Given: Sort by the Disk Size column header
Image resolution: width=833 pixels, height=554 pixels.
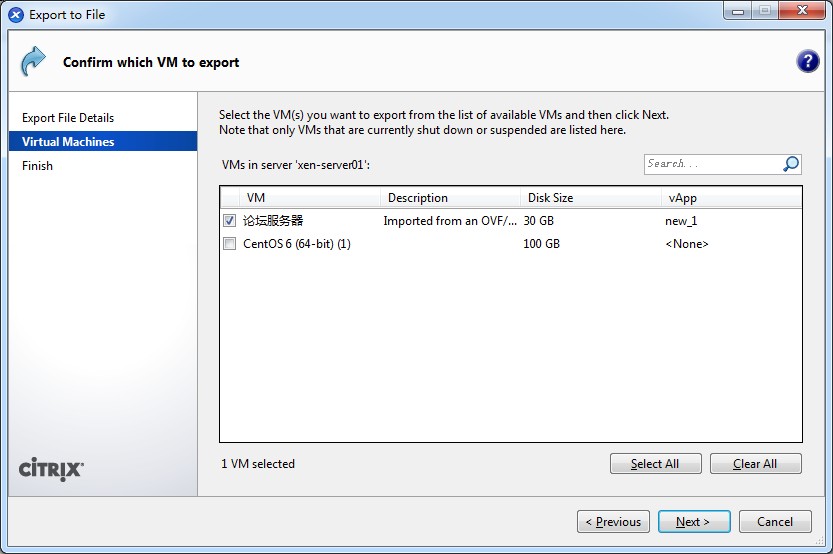Looking at the screenshot, I should point(591,198).
